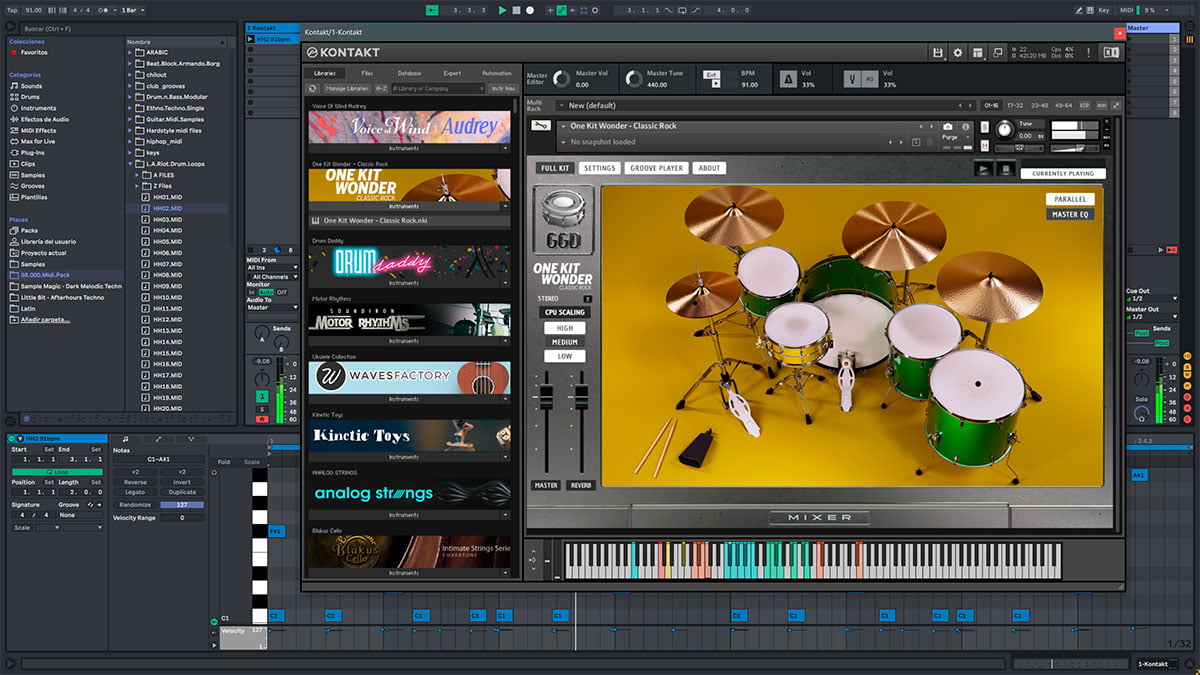Screen dimensions: 1200x675
Task: Click the PARALLEL button
Action: tap(1070, 199)
